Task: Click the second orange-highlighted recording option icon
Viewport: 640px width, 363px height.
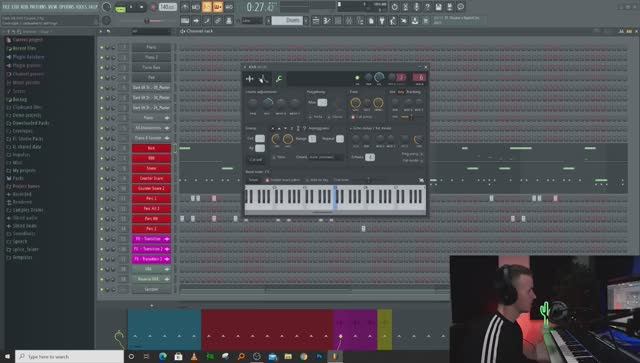Action: (218, 7)
